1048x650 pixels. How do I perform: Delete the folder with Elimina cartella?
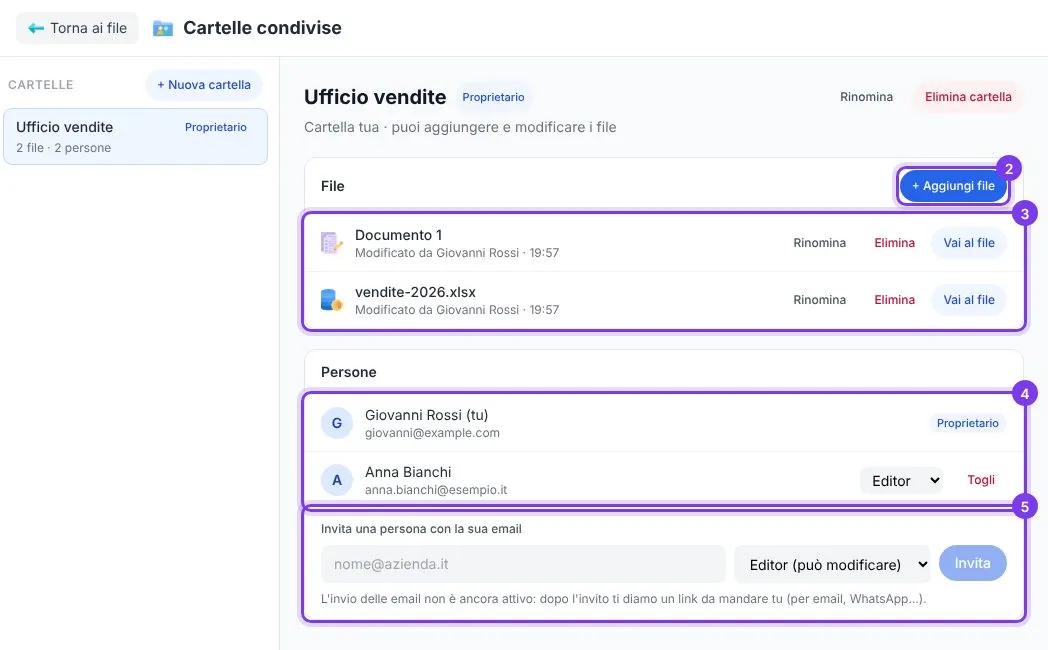pyautogui.click(x=968, y=97)
